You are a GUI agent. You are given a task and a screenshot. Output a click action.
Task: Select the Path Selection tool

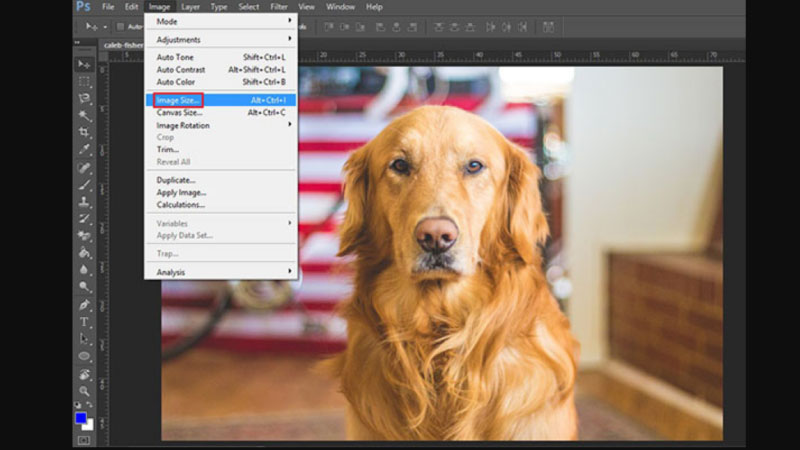[x=84, y=339]
